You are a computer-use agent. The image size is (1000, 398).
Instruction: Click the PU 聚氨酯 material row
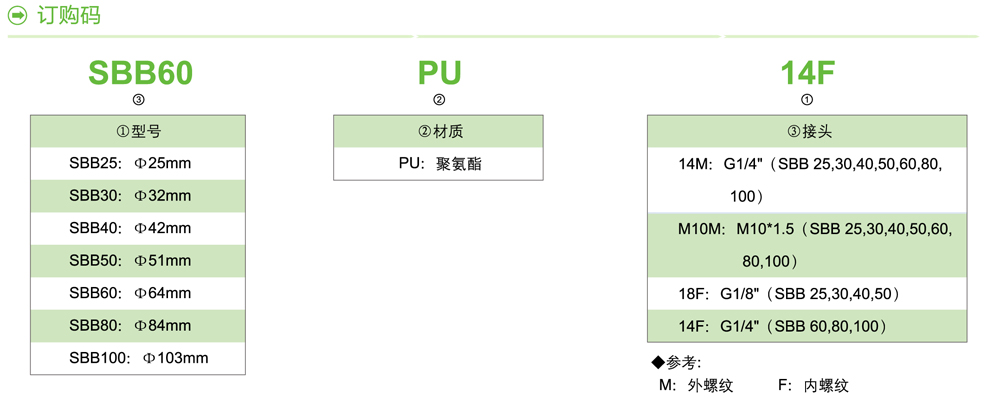(x=438, y=163)
